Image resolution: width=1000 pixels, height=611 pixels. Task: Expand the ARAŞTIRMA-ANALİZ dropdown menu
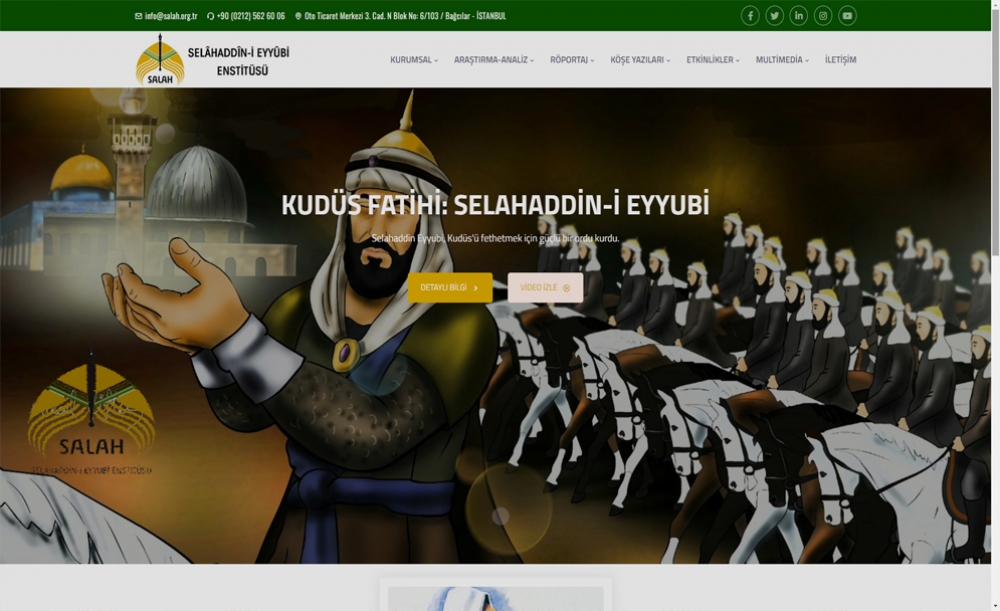pyautogui.click(x=493, y=60)
